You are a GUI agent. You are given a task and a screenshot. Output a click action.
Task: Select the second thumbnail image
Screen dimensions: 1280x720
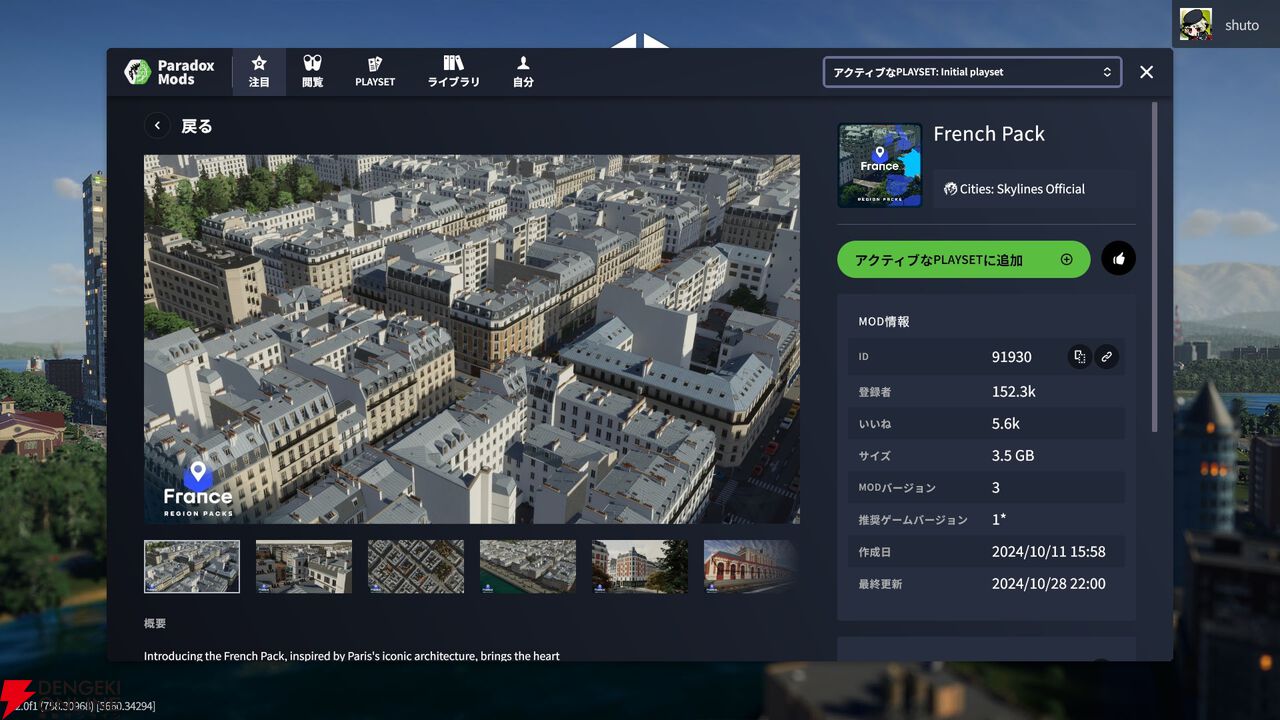pyautogui.click(x=304, y=566)
